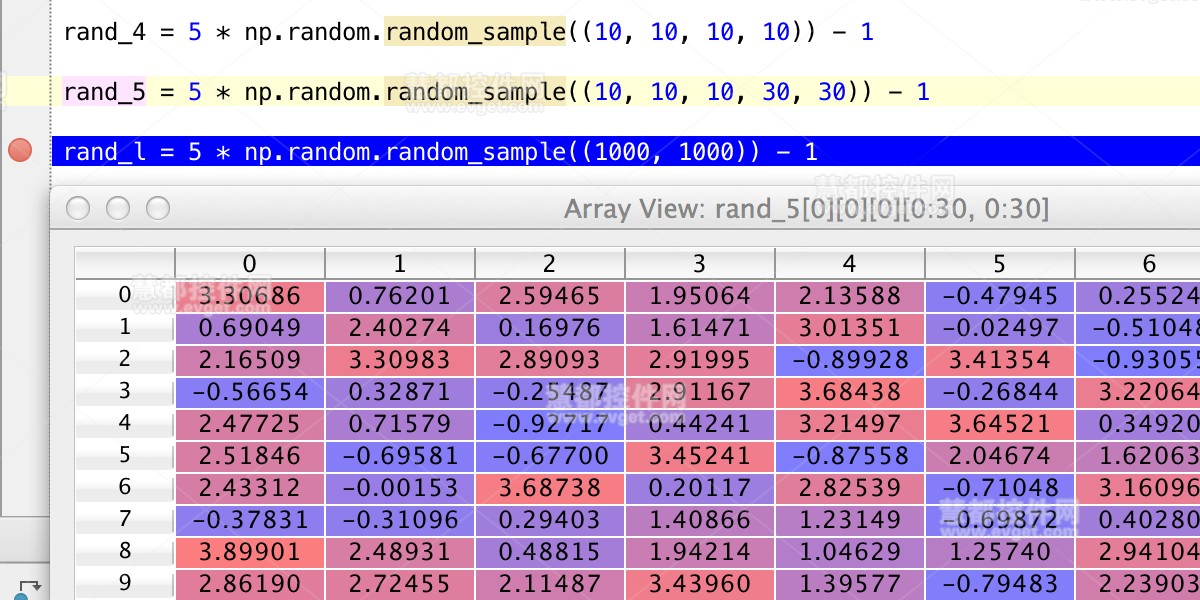The image size is (1200, 600).
Task: Click cell with value -0.37831
Action: [250, 520]
